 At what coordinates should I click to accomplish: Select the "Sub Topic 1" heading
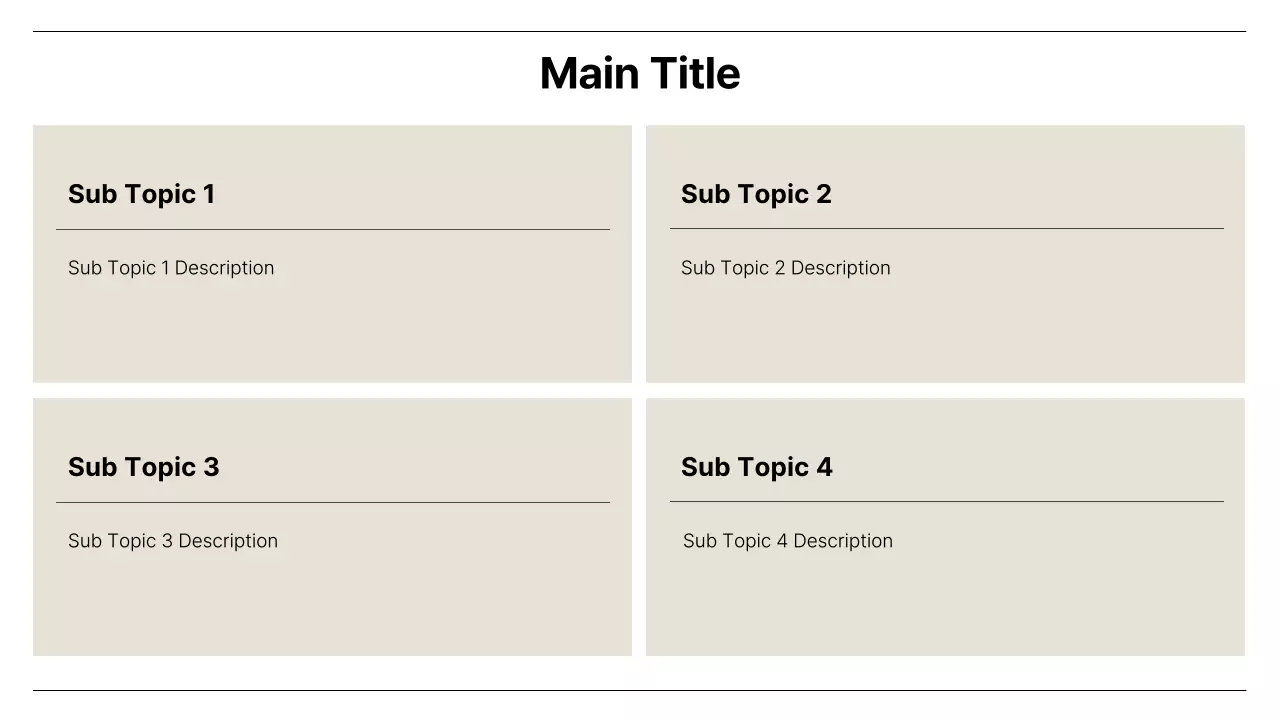click(141, 194)
